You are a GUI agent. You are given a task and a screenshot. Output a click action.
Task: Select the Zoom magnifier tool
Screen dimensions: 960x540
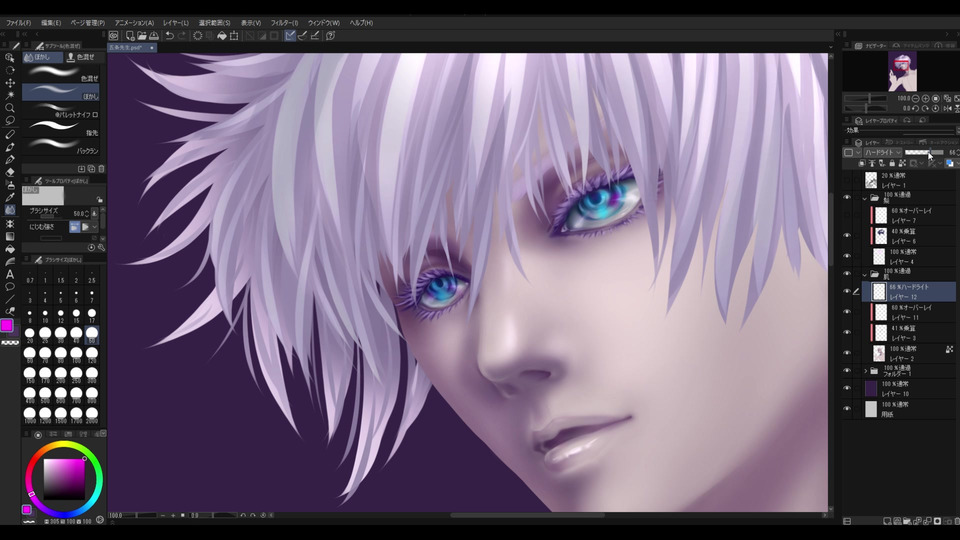pos(10,108)
